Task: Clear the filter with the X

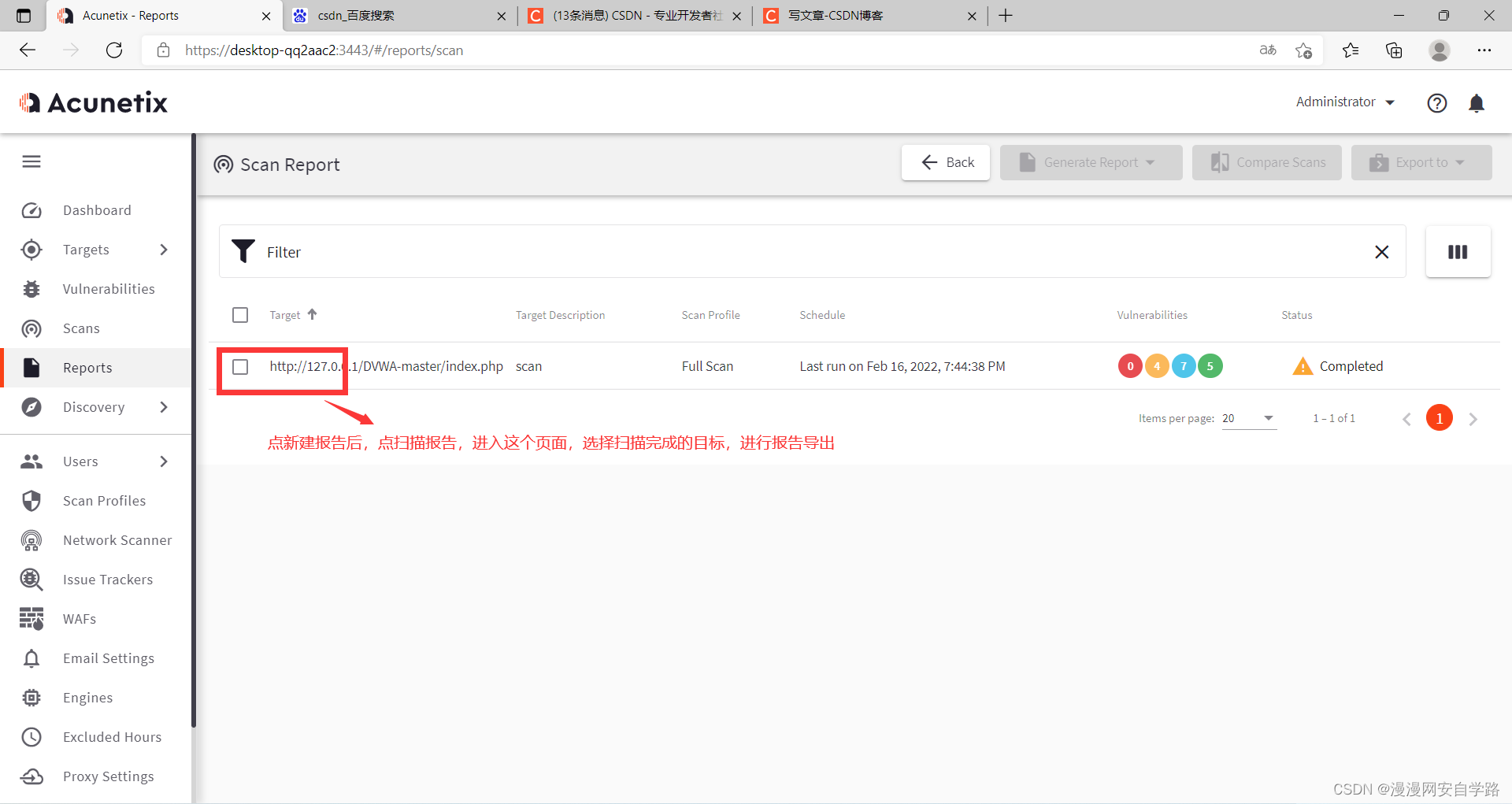Action: tap(1382, 252)
